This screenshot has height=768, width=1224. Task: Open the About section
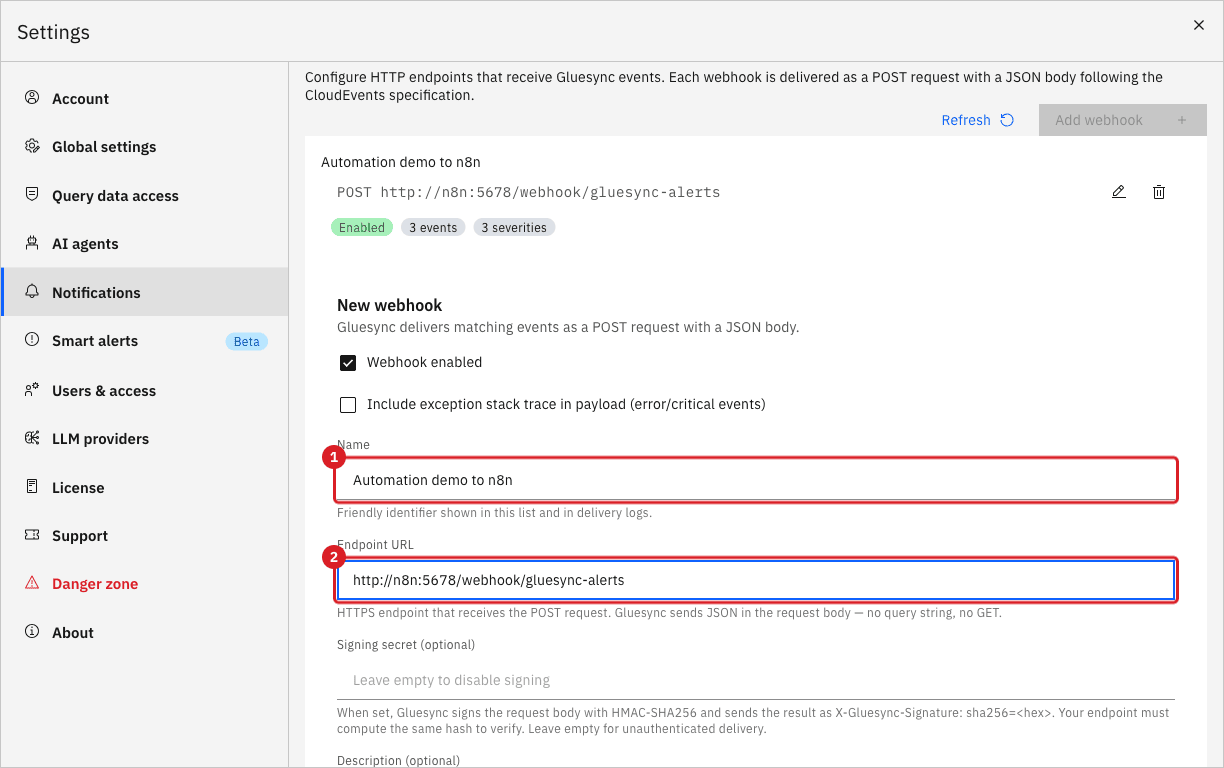coord(145,632)
